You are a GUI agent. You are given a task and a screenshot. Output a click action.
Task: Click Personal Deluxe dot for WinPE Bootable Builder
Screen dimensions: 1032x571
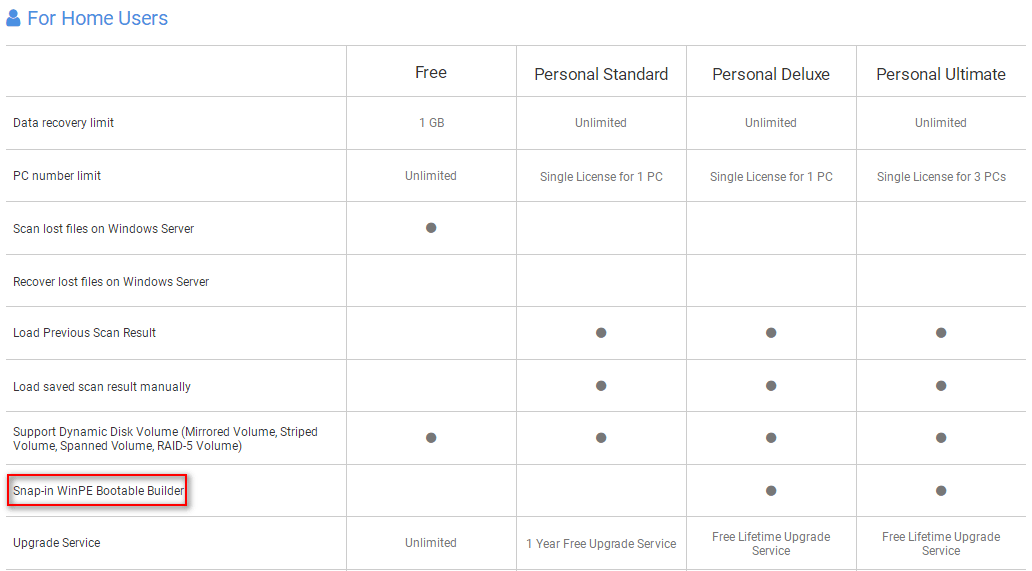(771, 491)
